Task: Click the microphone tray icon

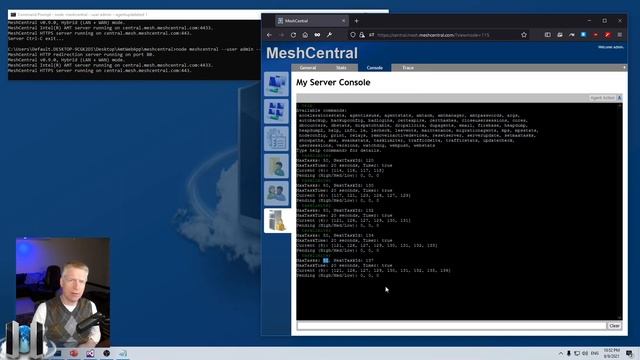Action: point(569,353)
